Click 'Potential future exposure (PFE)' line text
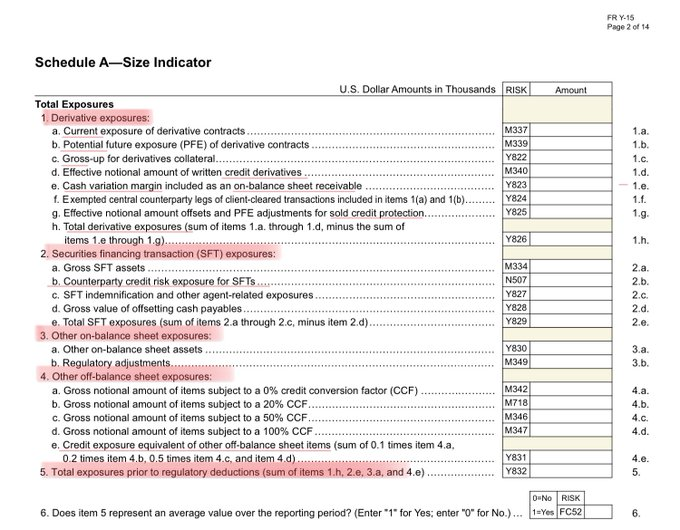Screen dimensions: 680x530 coord(186,144)
